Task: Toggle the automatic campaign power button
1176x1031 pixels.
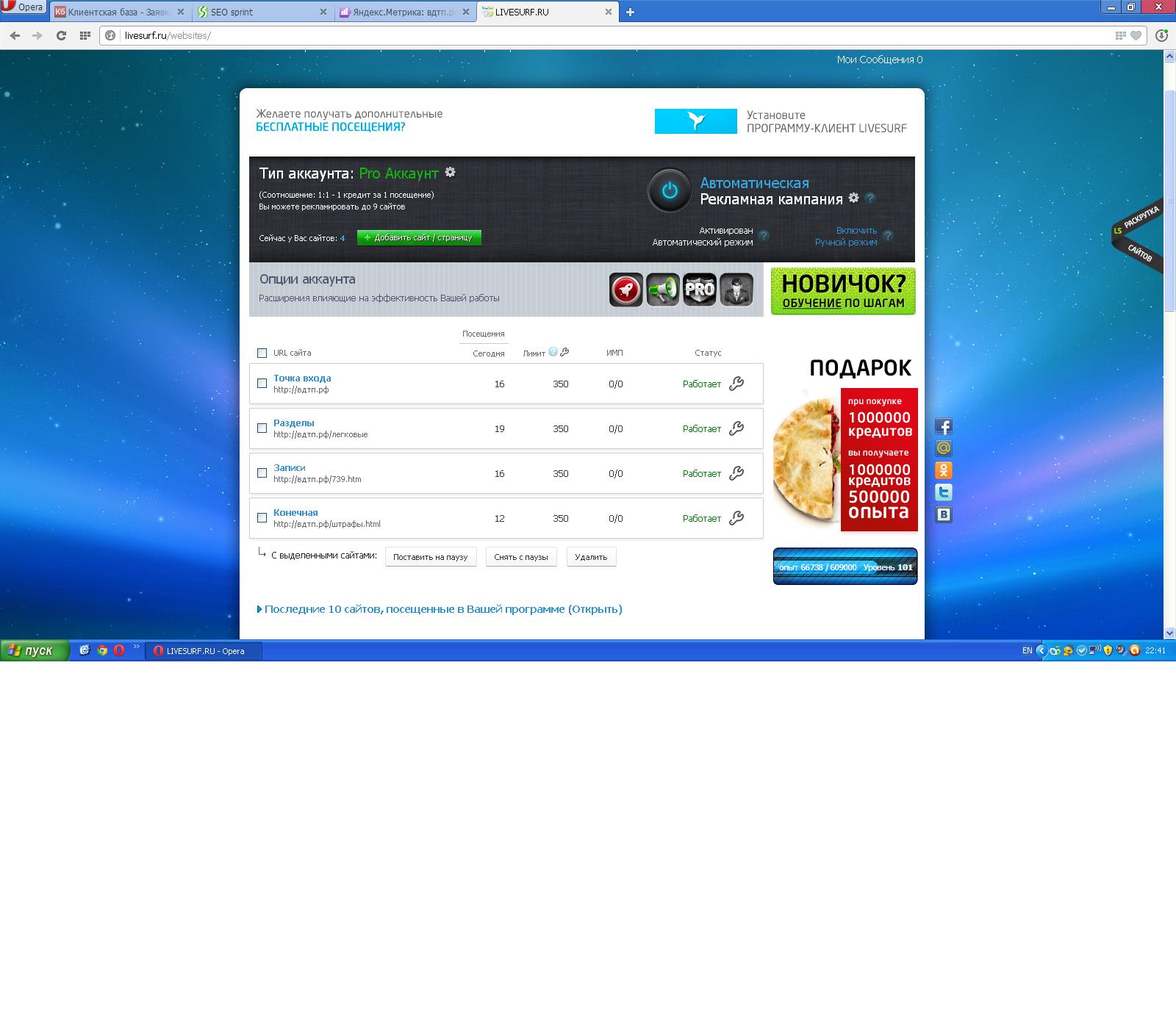Action: pos(669,191)
